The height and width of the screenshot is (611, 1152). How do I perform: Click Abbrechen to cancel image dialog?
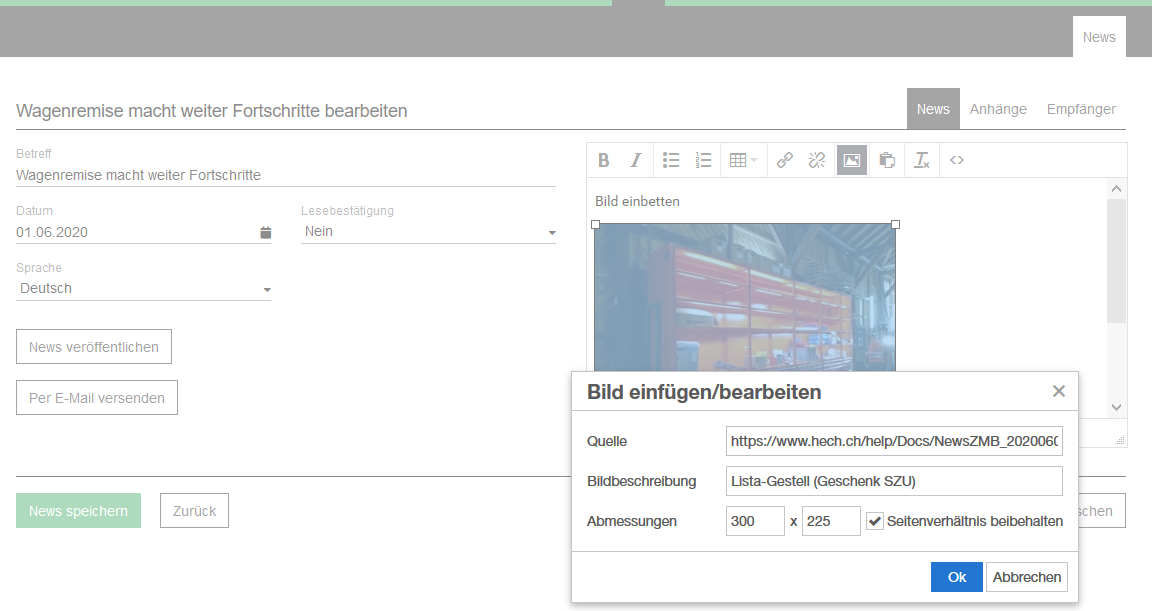(1027, 577)
